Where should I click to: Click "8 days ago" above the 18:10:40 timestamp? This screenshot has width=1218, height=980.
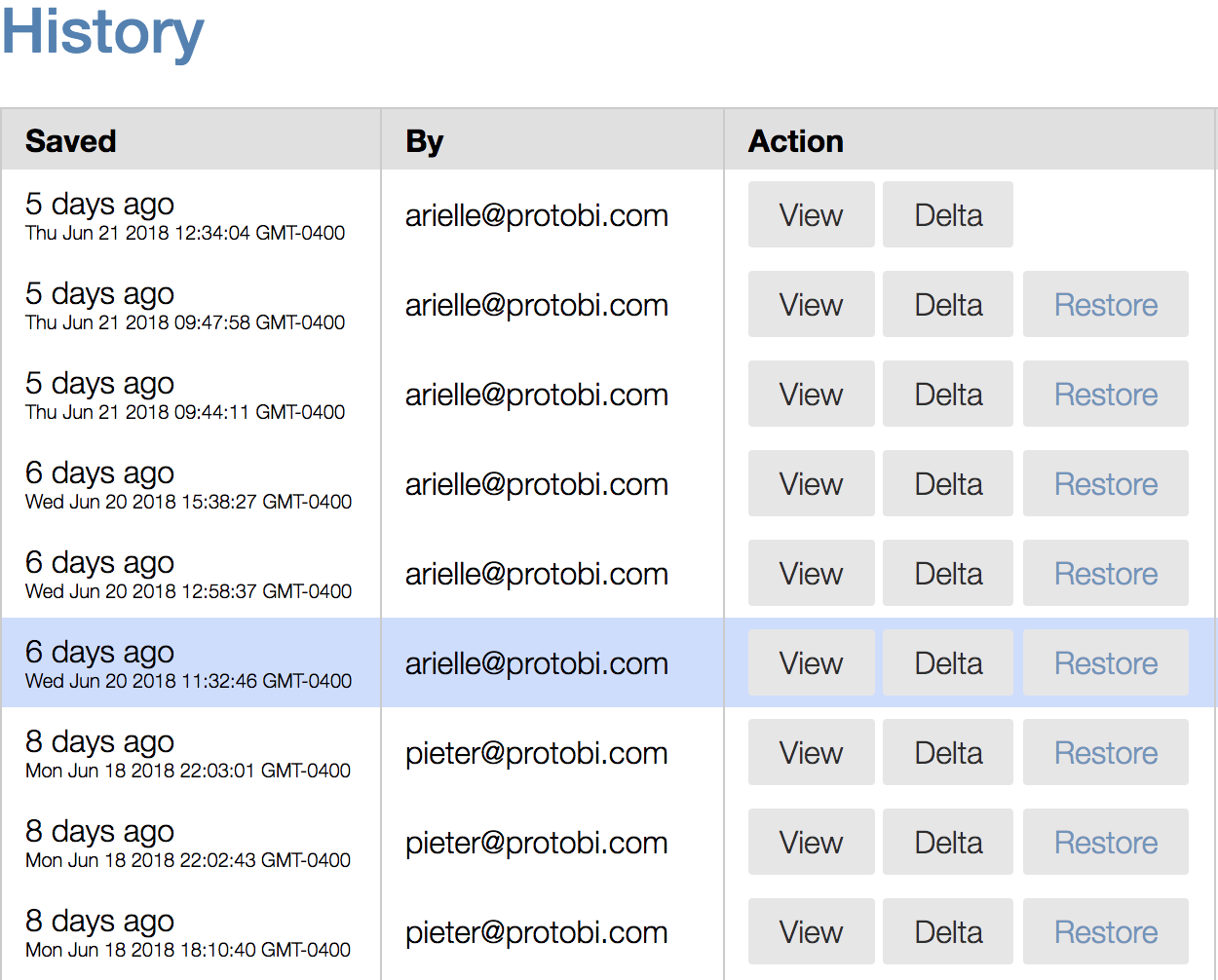[x=99, y=922]
